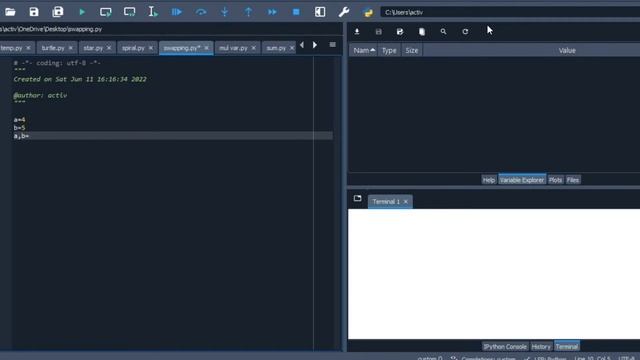Screen dimensions: 640x360
Task: Switch to the History pane
Action: click(x=541, y=347)
